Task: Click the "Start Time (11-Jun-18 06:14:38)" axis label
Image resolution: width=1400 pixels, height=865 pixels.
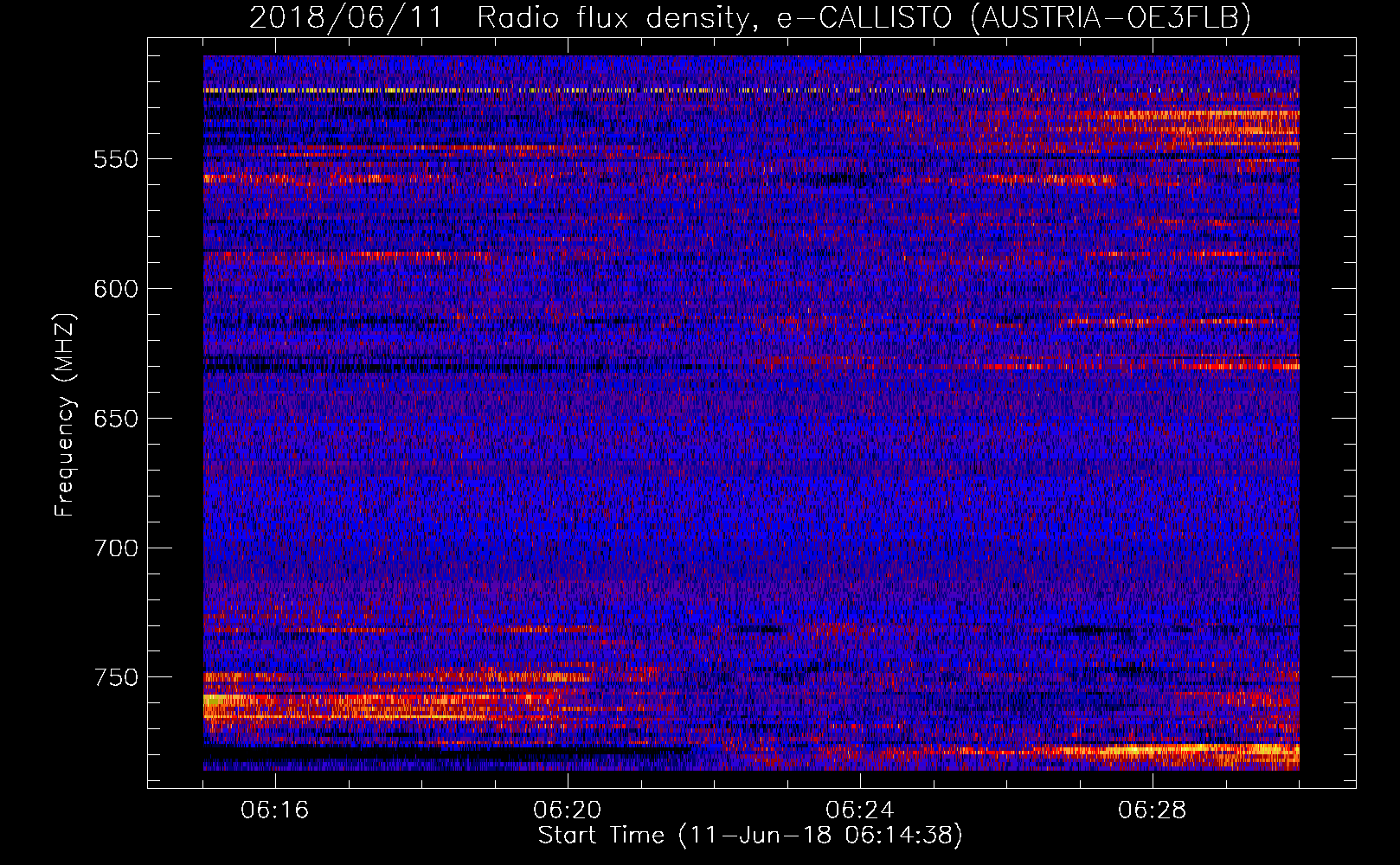Action: tap(750, 836)
